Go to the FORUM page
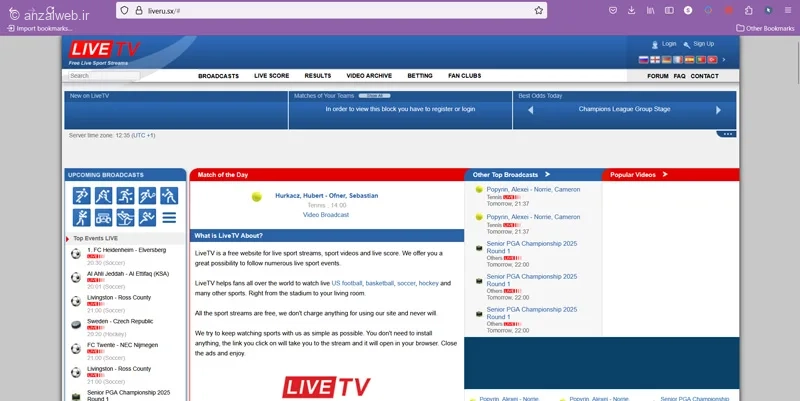Screen dimensions: 800x401 coord(658,76)
